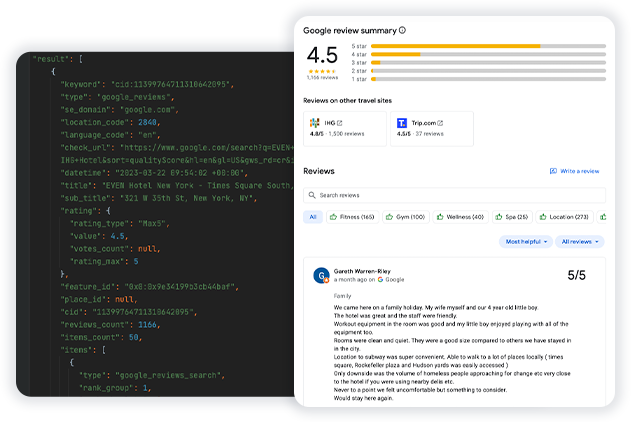Click Gareth Warren-Riley's avatar
The image size is (631, 422).
pyautogui.click(x=321, y=276)
